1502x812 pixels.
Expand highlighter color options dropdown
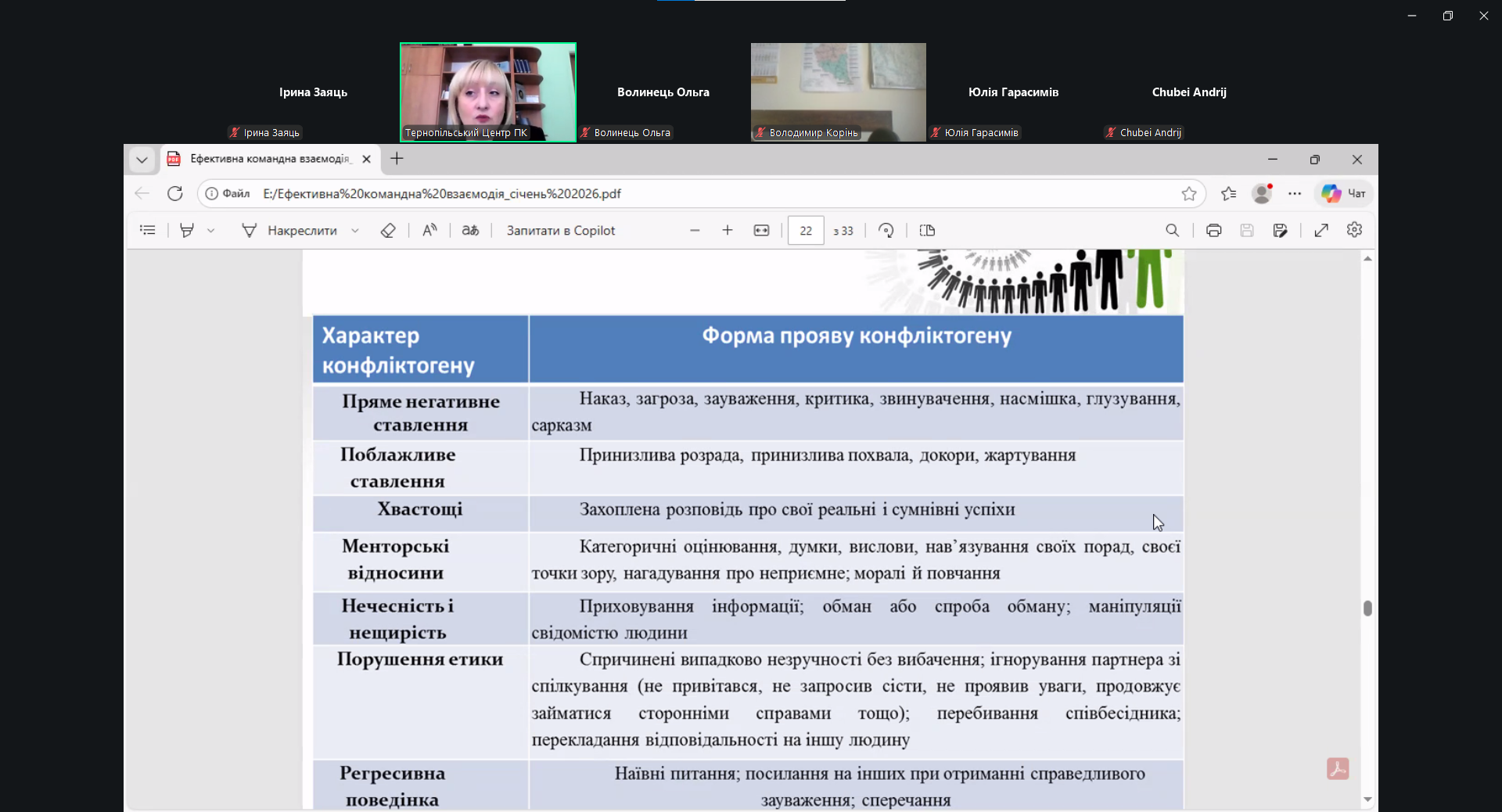click(211, 230)
